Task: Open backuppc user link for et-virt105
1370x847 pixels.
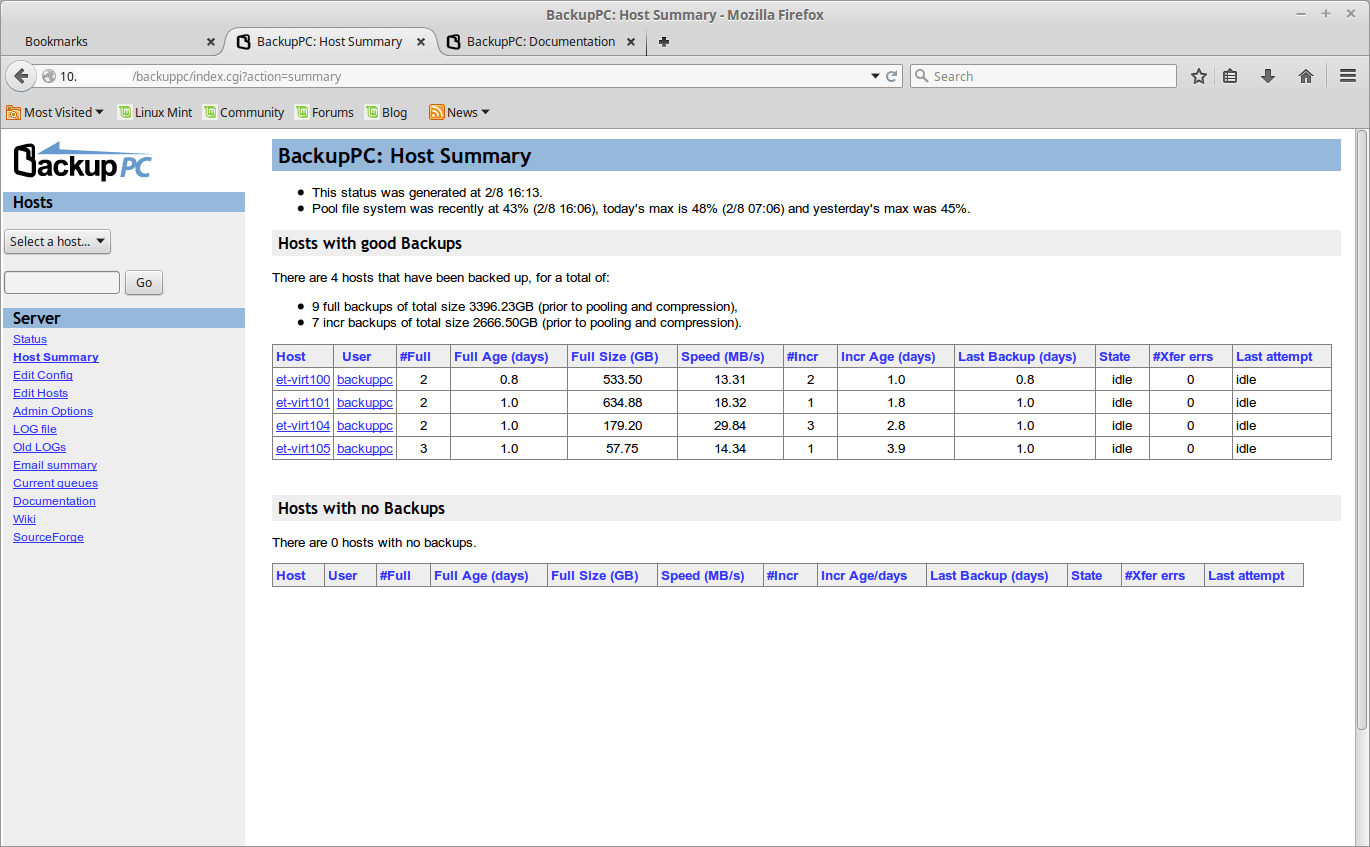Action: point(365,449)
